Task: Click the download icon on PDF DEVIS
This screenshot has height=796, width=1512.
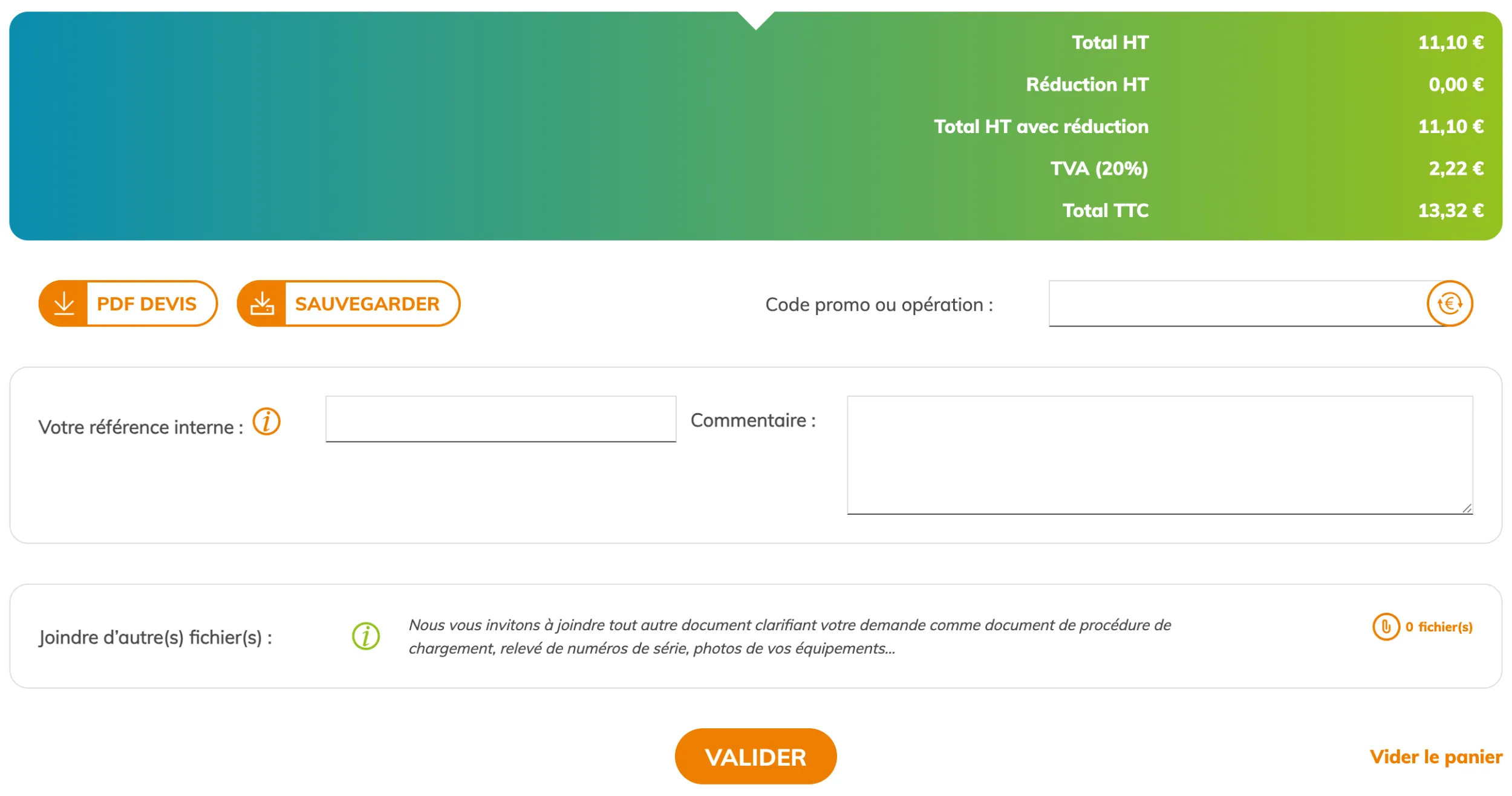Action: point(65,304)
